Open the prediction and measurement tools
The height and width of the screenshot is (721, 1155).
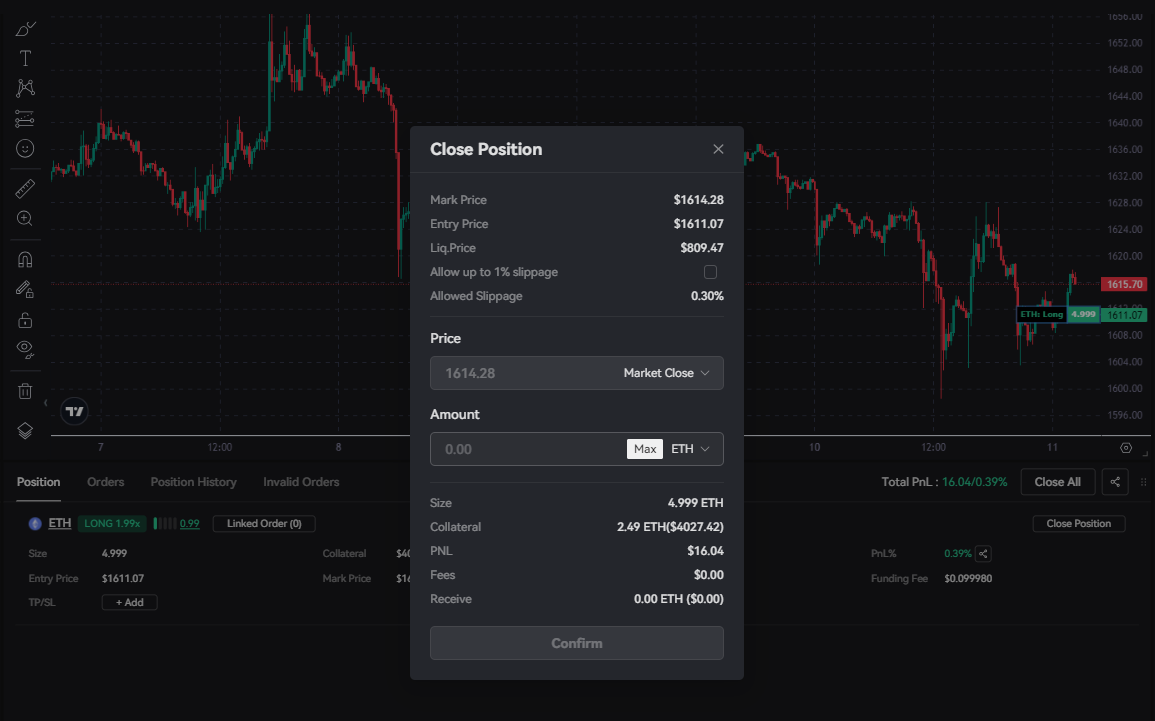(25, 119)
